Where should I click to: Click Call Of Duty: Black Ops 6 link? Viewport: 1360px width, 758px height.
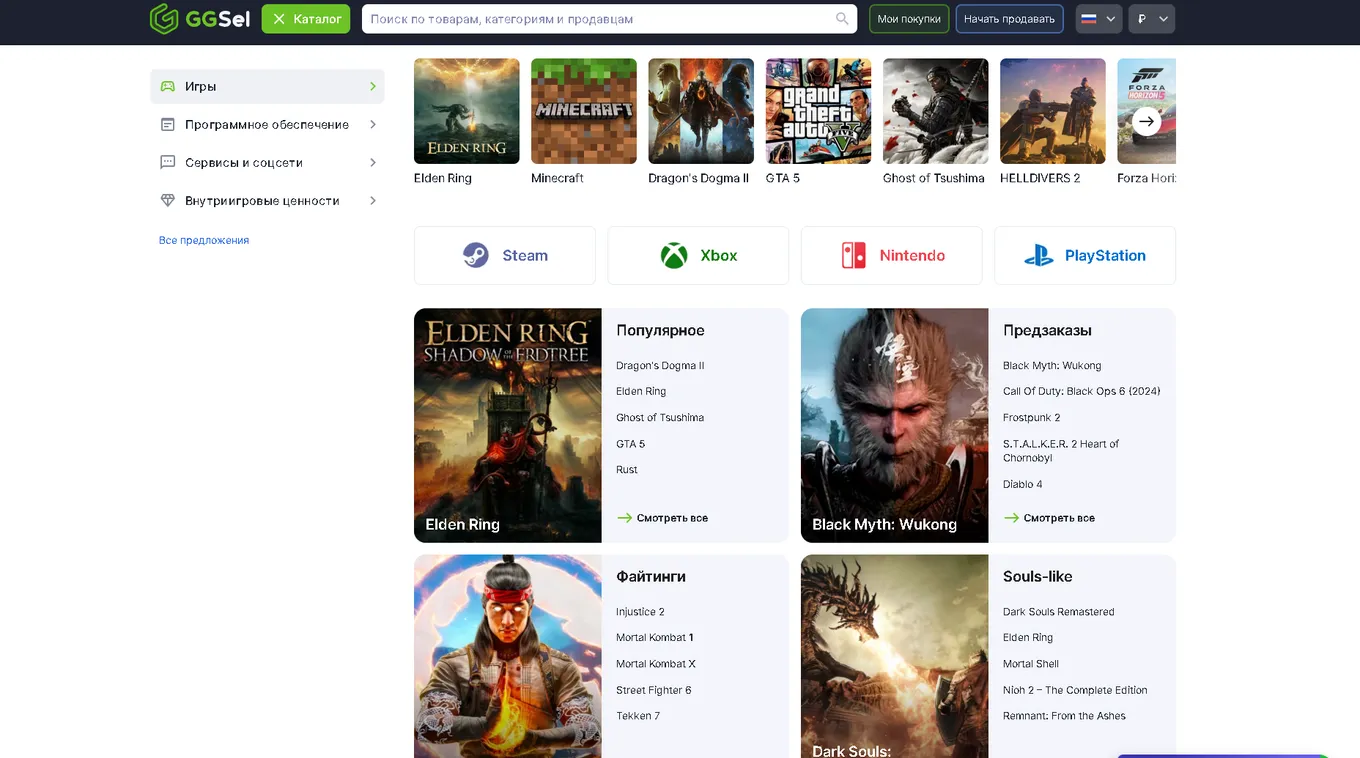click(x=1082, y=392)
